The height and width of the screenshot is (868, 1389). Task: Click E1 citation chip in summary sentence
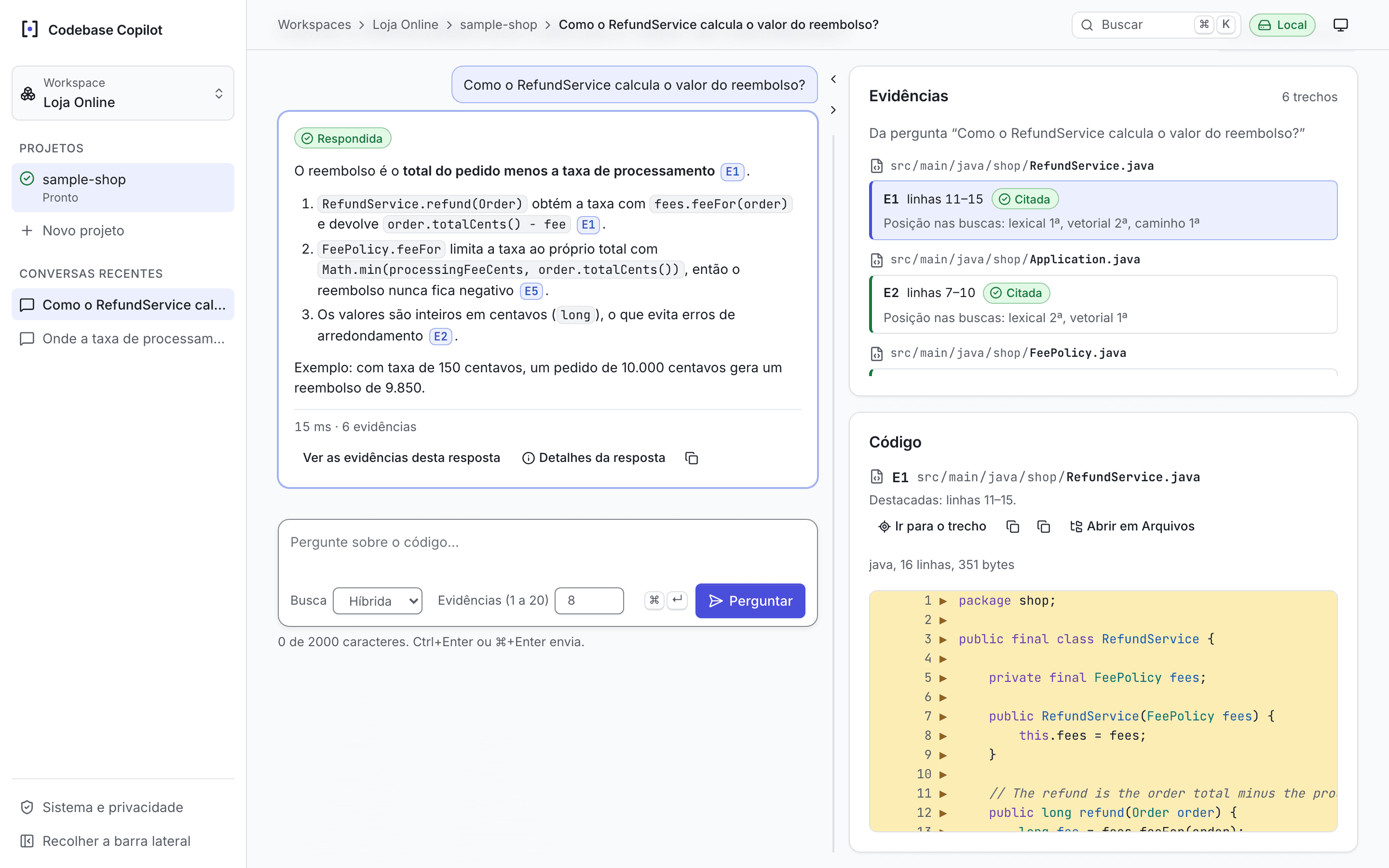click(732, 171)
